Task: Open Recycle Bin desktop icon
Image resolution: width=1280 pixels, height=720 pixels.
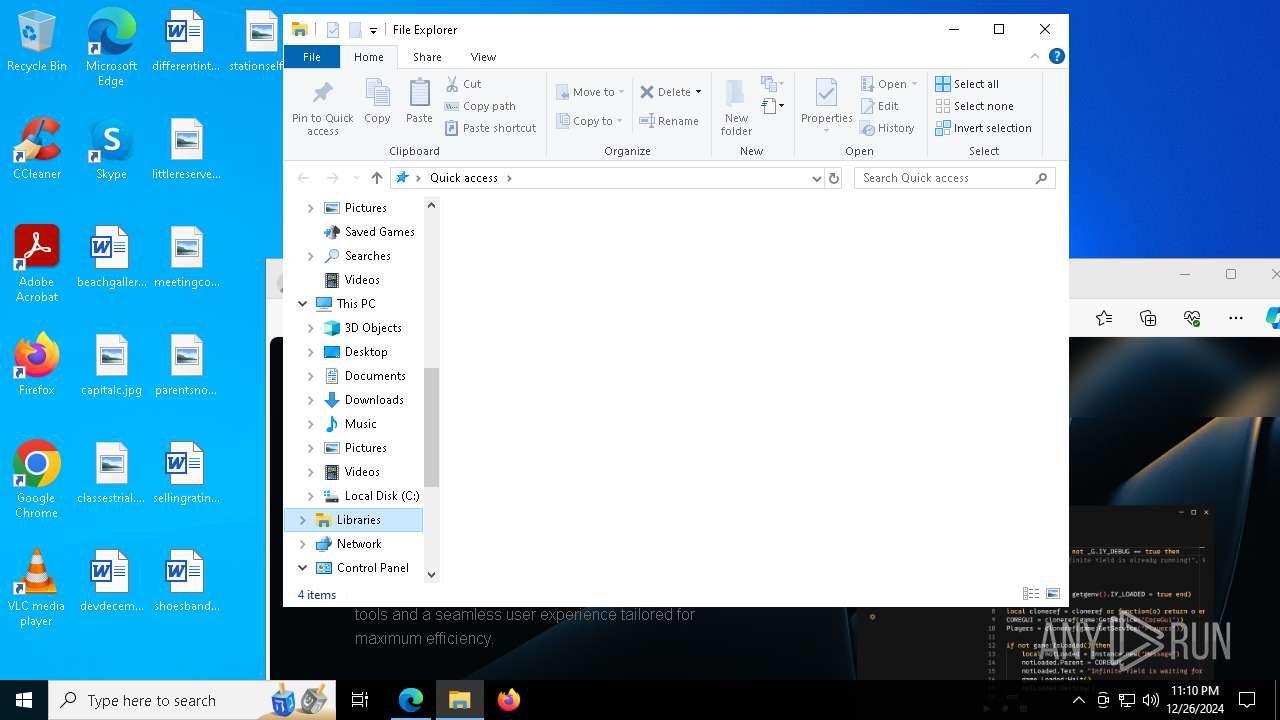Action: coord(37,42)
